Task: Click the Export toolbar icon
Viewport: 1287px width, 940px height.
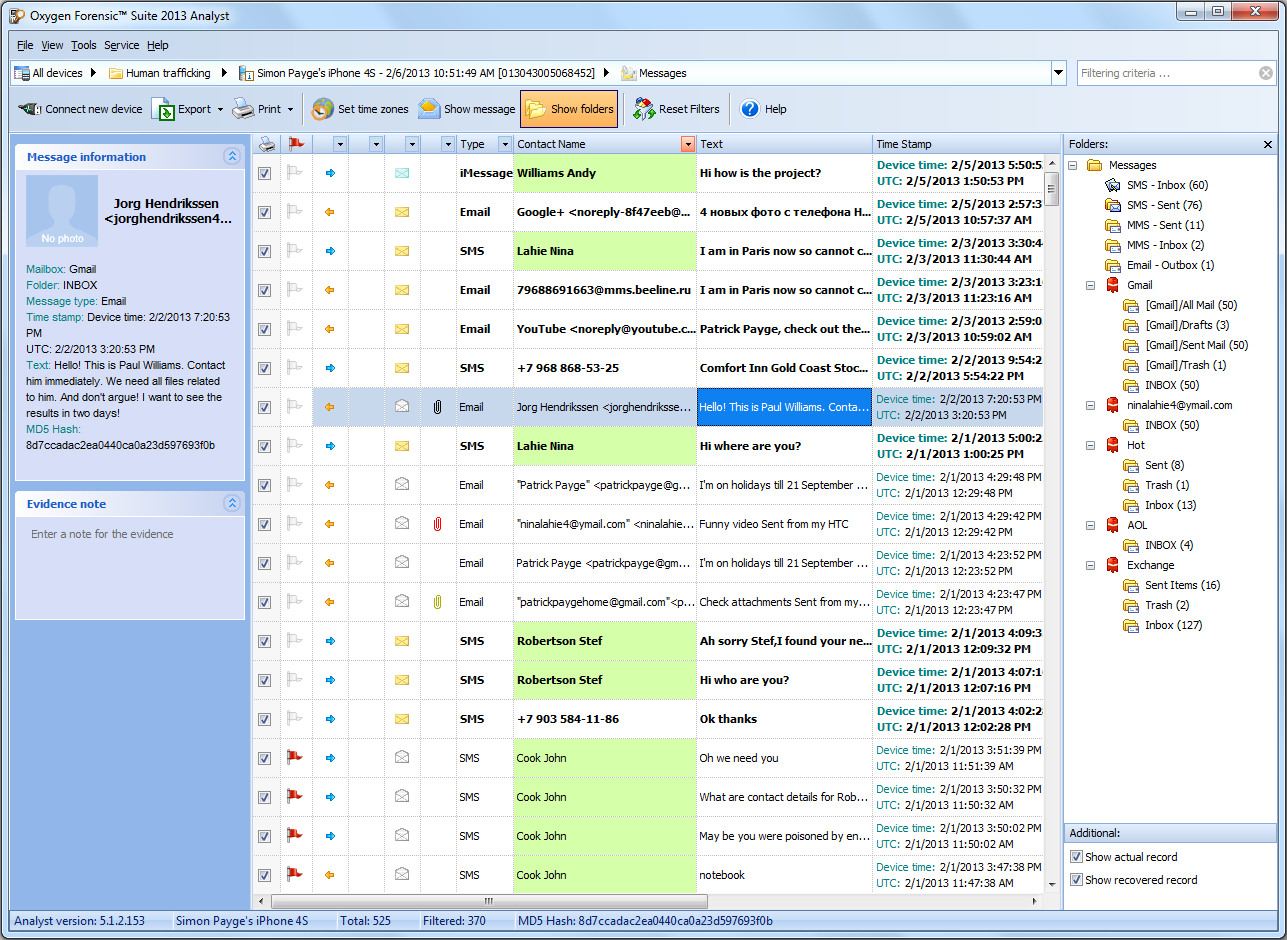Action: coord(163,109)
